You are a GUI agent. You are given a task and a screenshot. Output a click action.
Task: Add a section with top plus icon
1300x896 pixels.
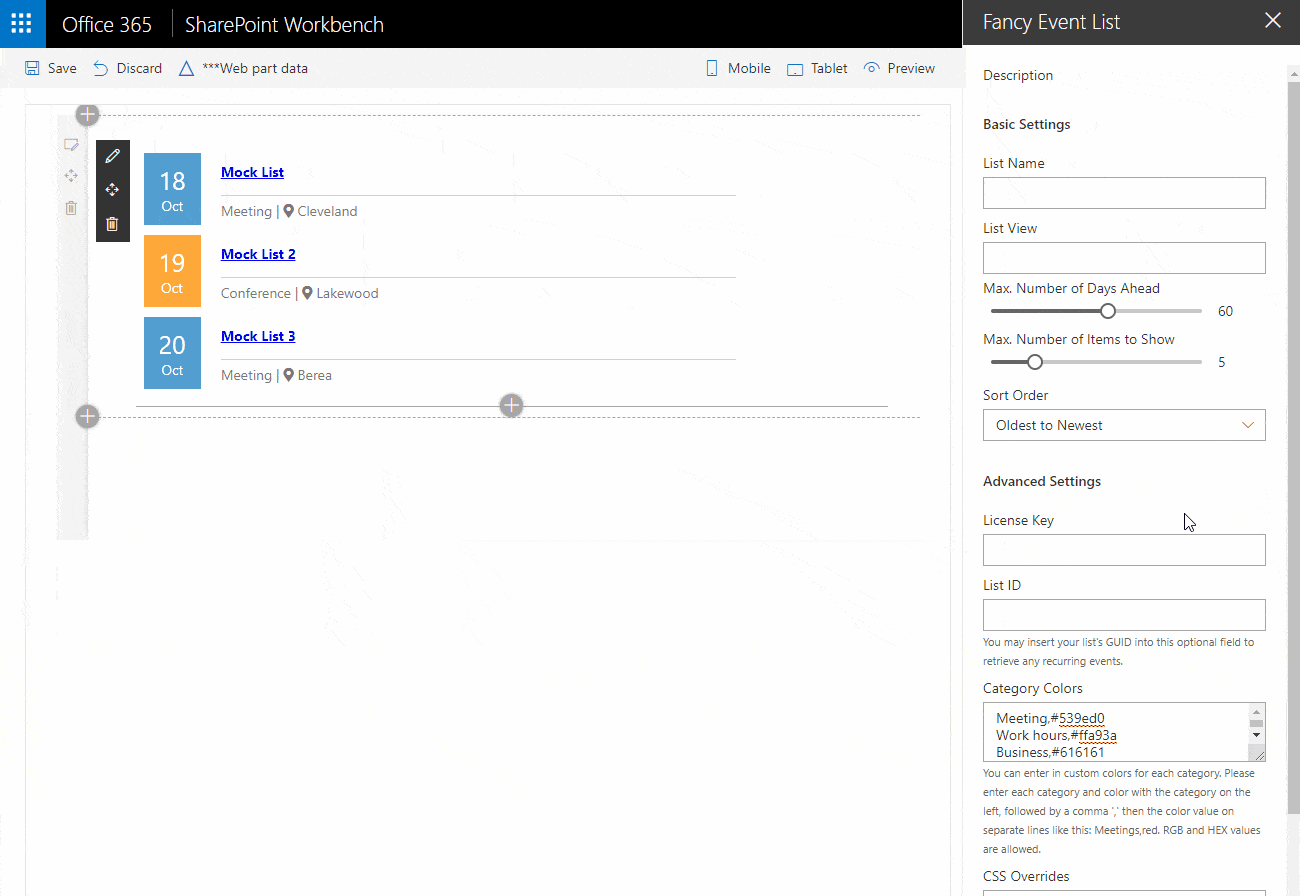point(88,115)
